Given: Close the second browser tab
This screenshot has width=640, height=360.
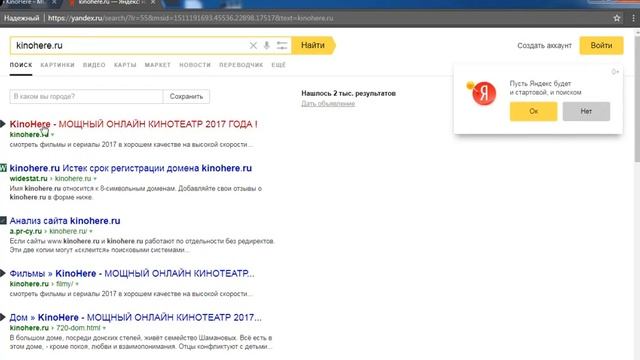Looking at the screenshot, I should (x=153, y=2).
